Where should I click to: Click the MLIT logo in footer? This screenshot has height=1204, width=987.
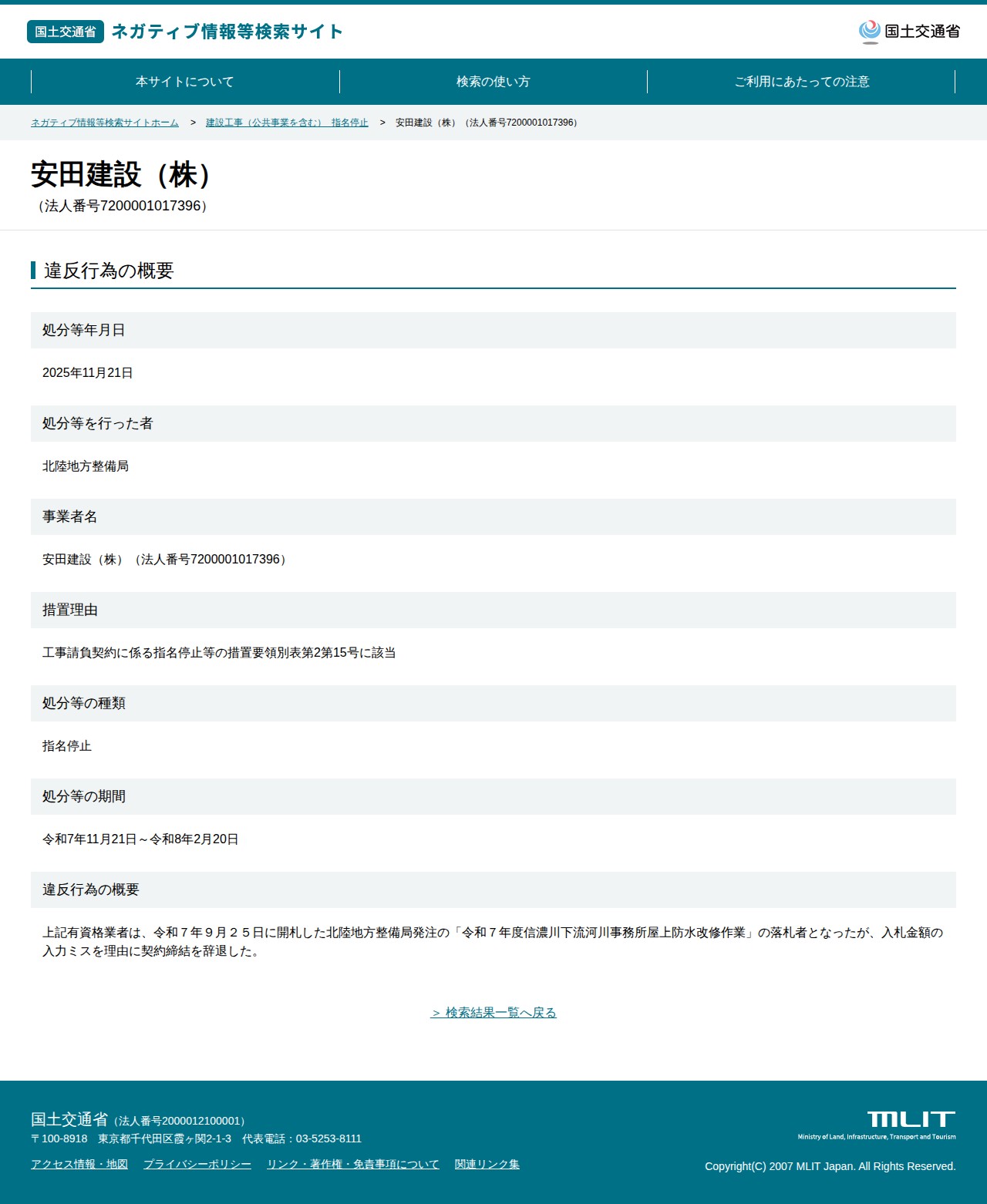click(x=877, y=1125)
